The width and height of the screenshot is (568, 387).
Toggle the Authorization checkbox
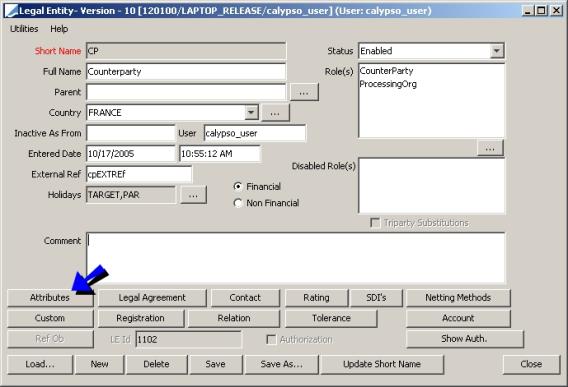[271, 340]
